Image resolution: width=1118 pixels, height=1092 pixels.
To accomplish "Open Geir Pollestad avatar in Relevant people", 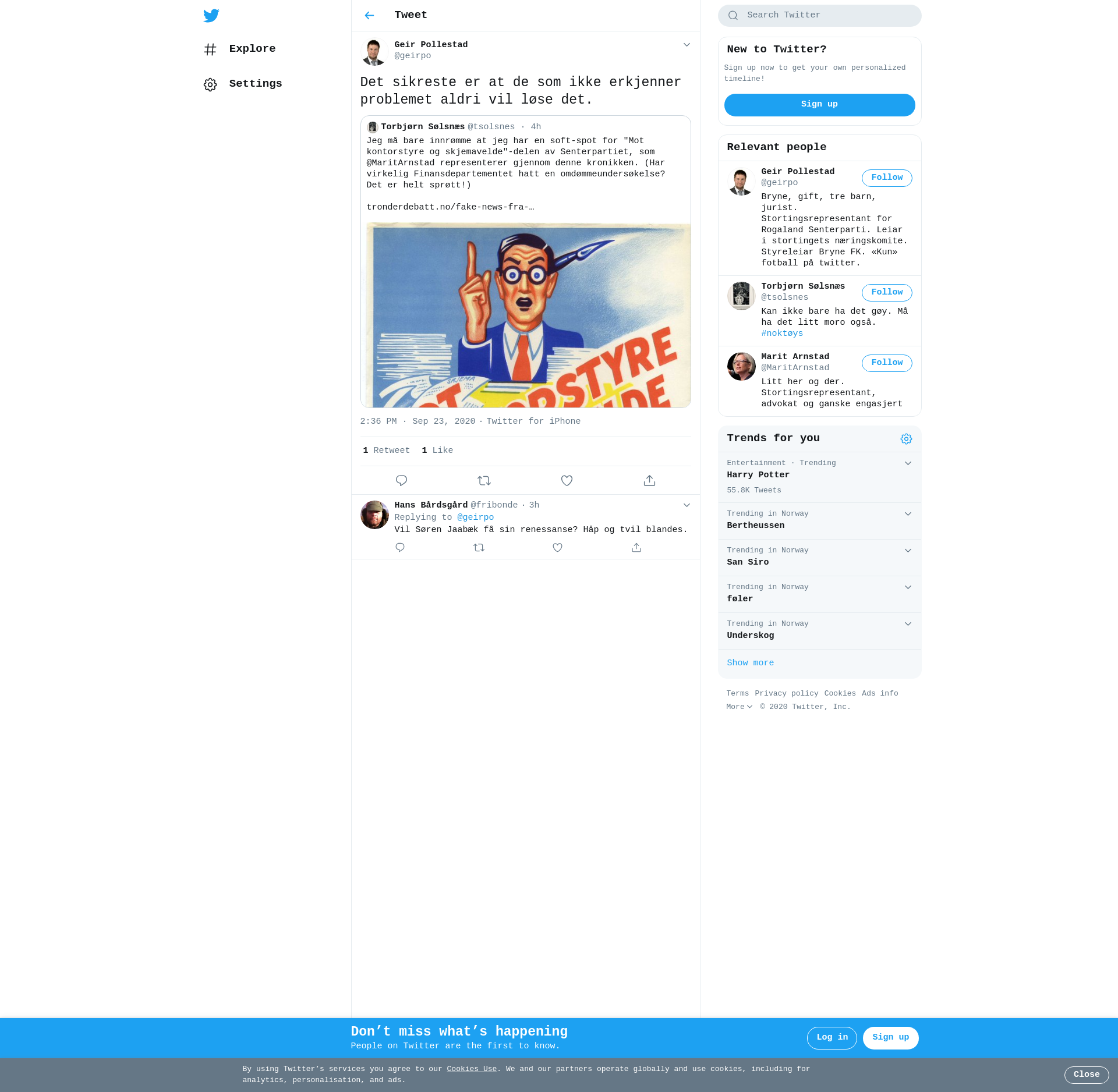I will [x=741, y=181].
